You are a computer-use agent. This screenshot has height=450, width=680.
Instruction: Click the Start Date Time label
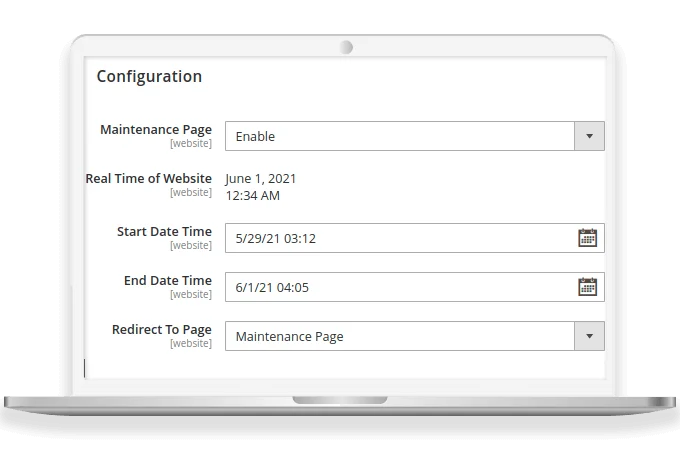[x=164, y=232]
